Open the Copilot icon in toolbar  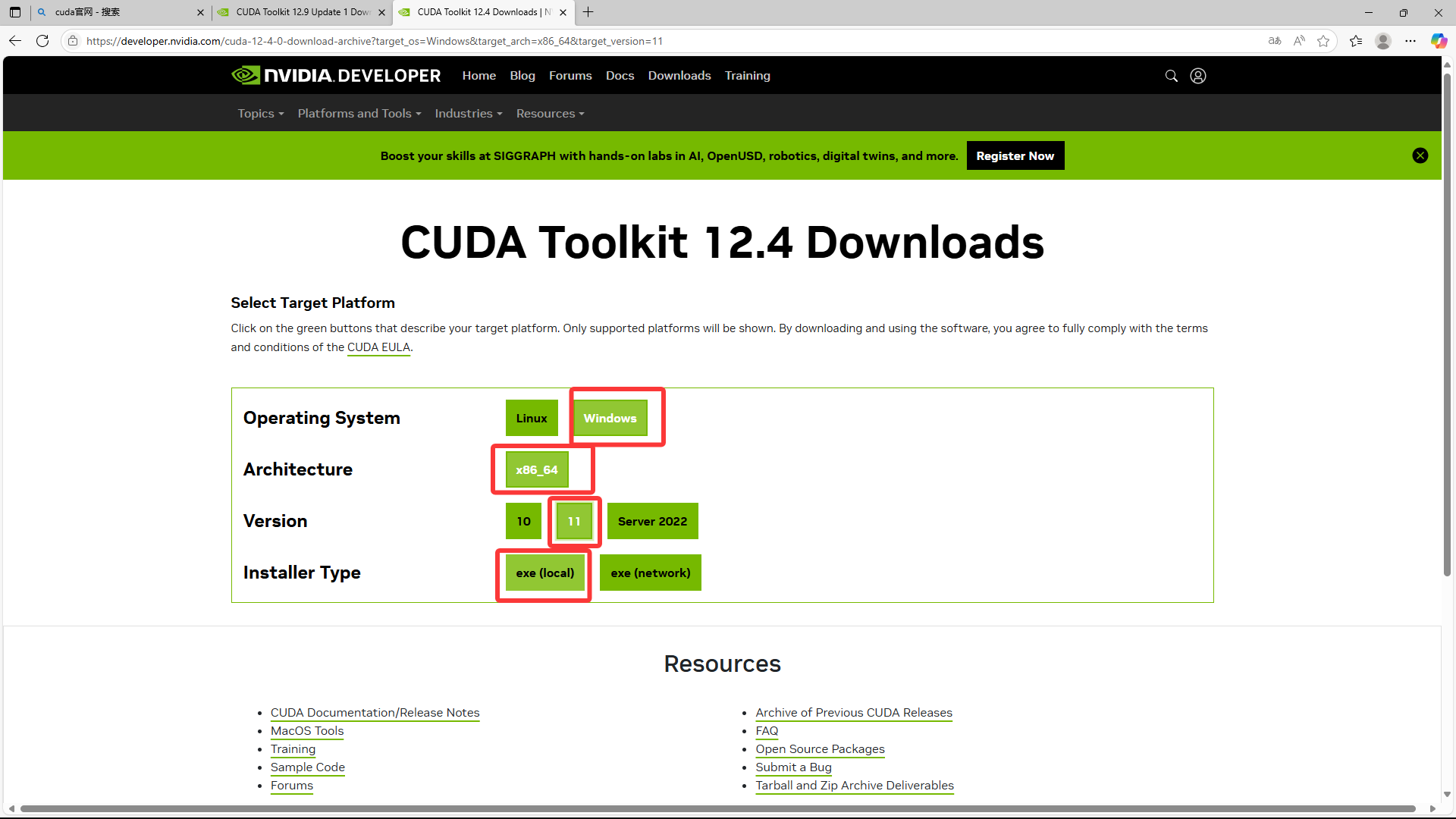(1439, 41)
